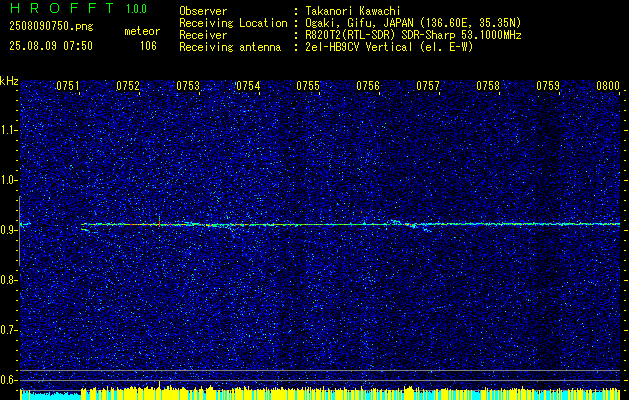The image size is (629, 400).
Task: Click the red meteor echo spike near 0752
Action: 159,223
